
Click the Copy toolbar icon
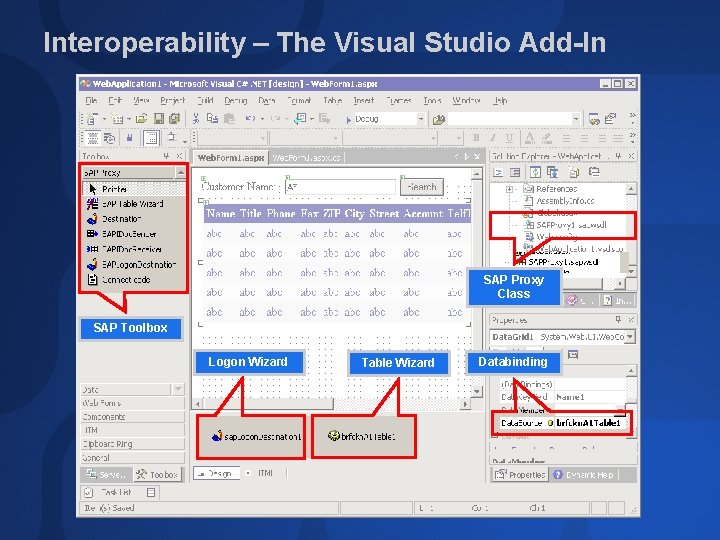pyautogui.click(x=212, y=119)
